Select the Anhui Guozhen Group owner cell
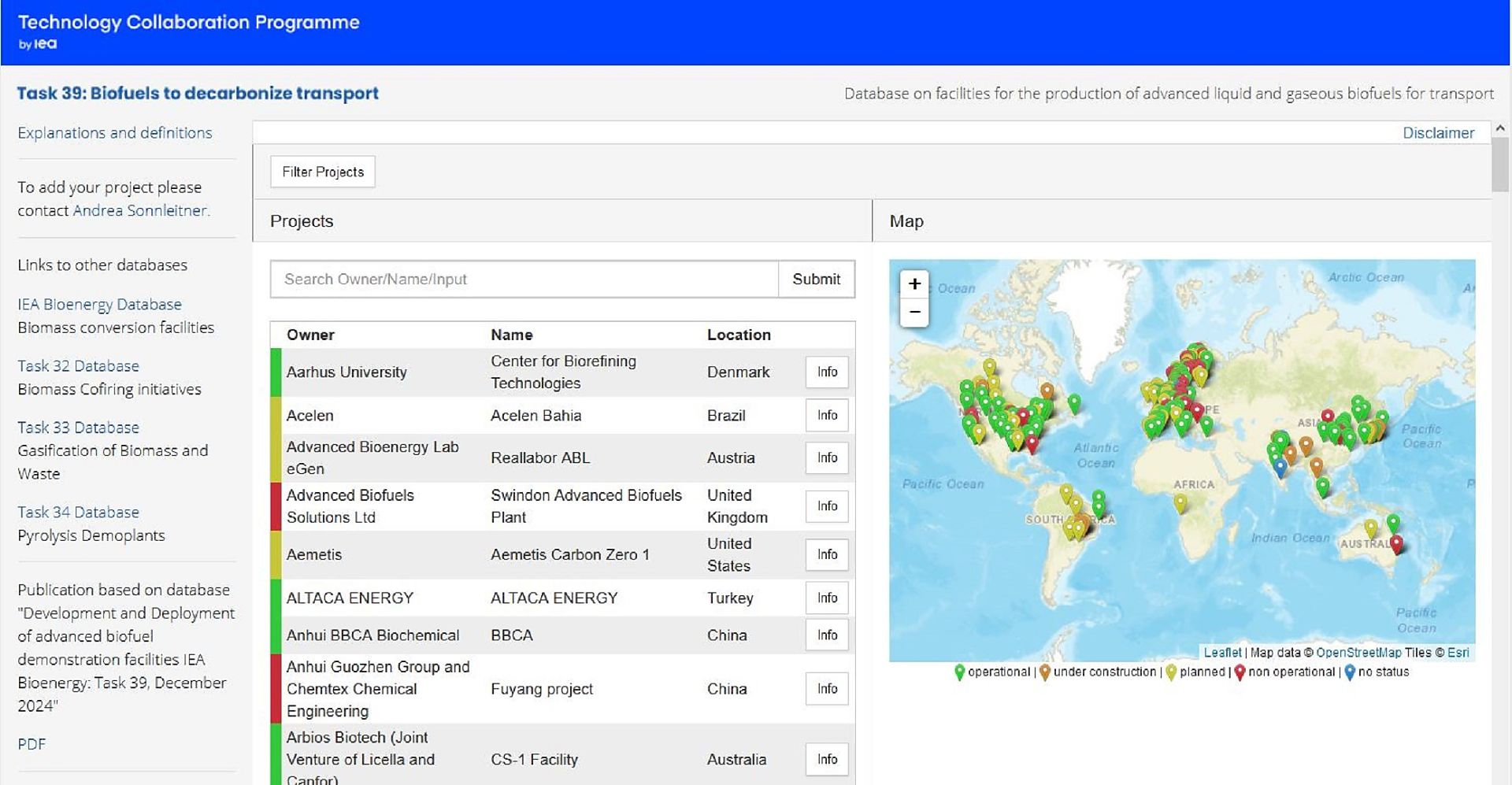1512x785 pixels. click(x=378, y=688)
